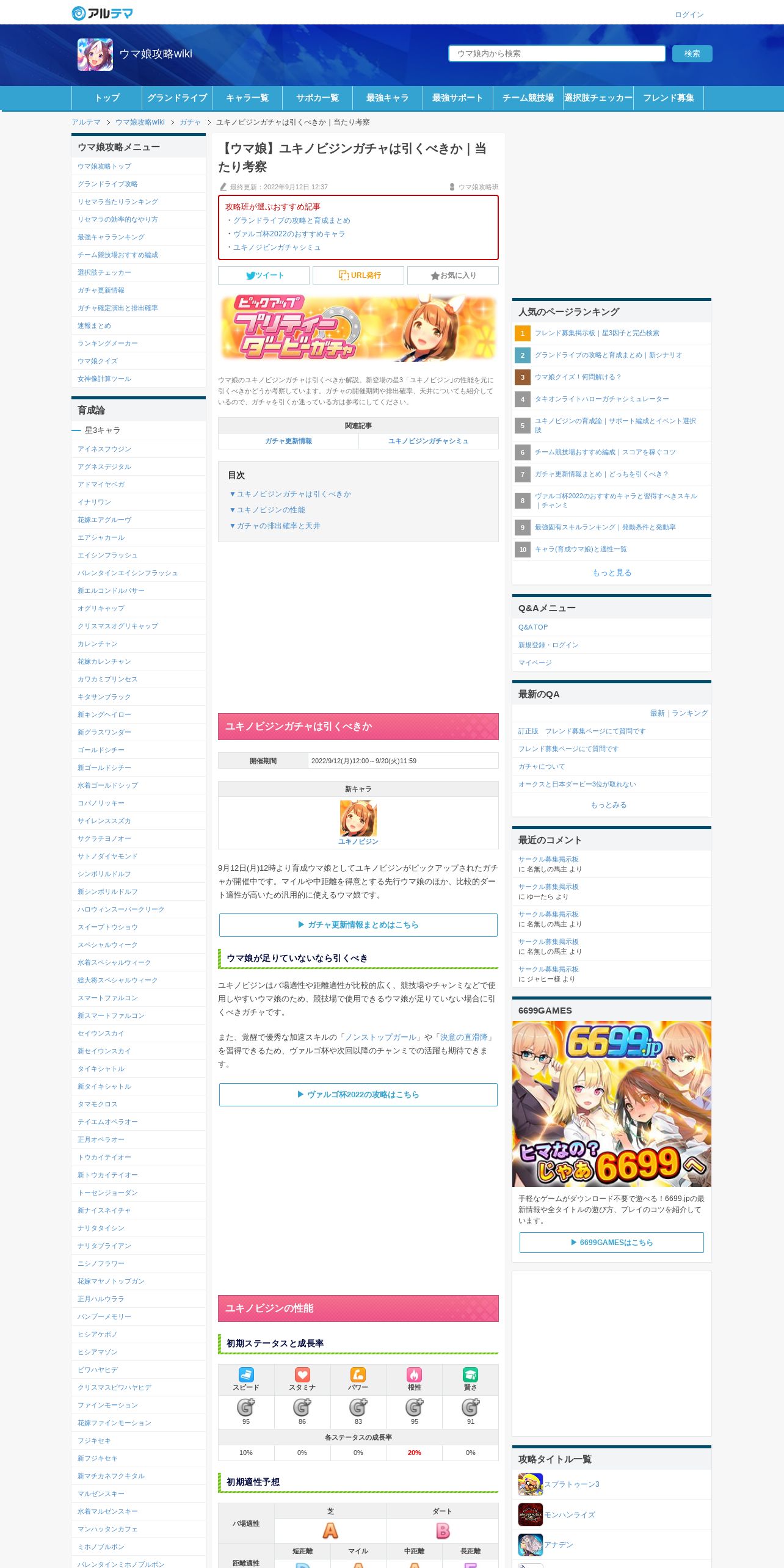Viewport: 784px width, 1568px height.
Task: Open the 選択肢チェッカー navigation tab
Action: tap(598, 98)
